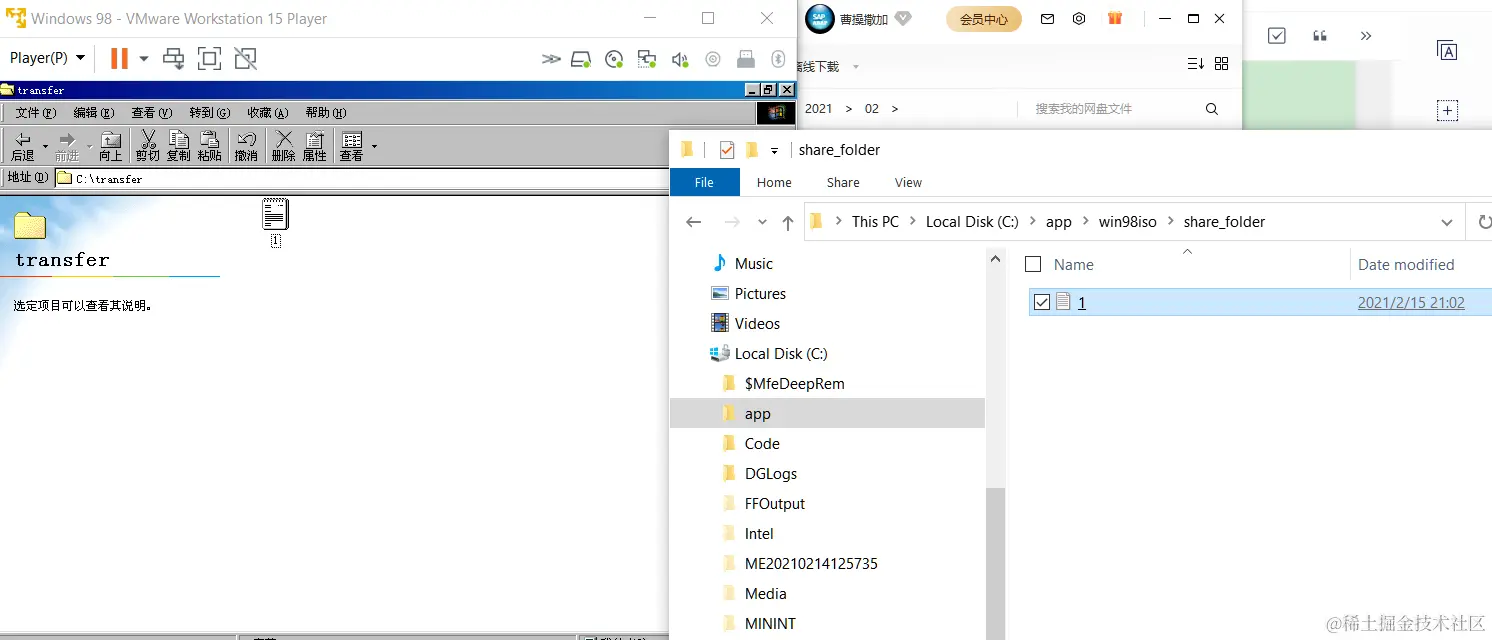The height and width of the screenshot is (640, 1492).
Task: Enter full screen mode in VMware Player
Action: pyautogui.click(x=209, y=58)
